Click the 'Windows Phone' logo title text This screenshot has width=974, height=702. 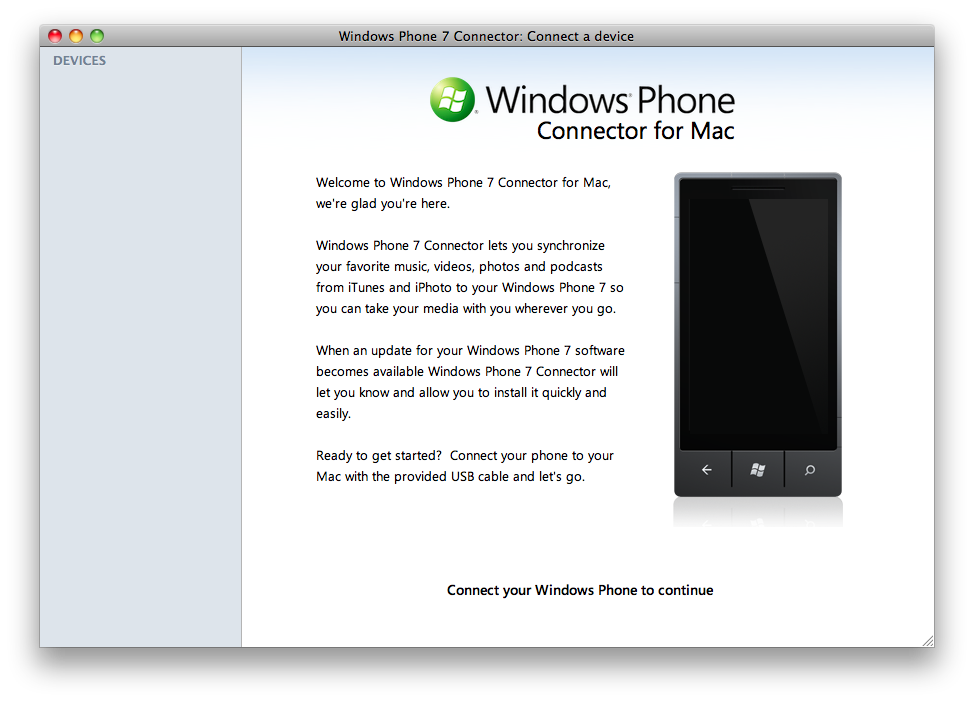[x=610, y=100]
